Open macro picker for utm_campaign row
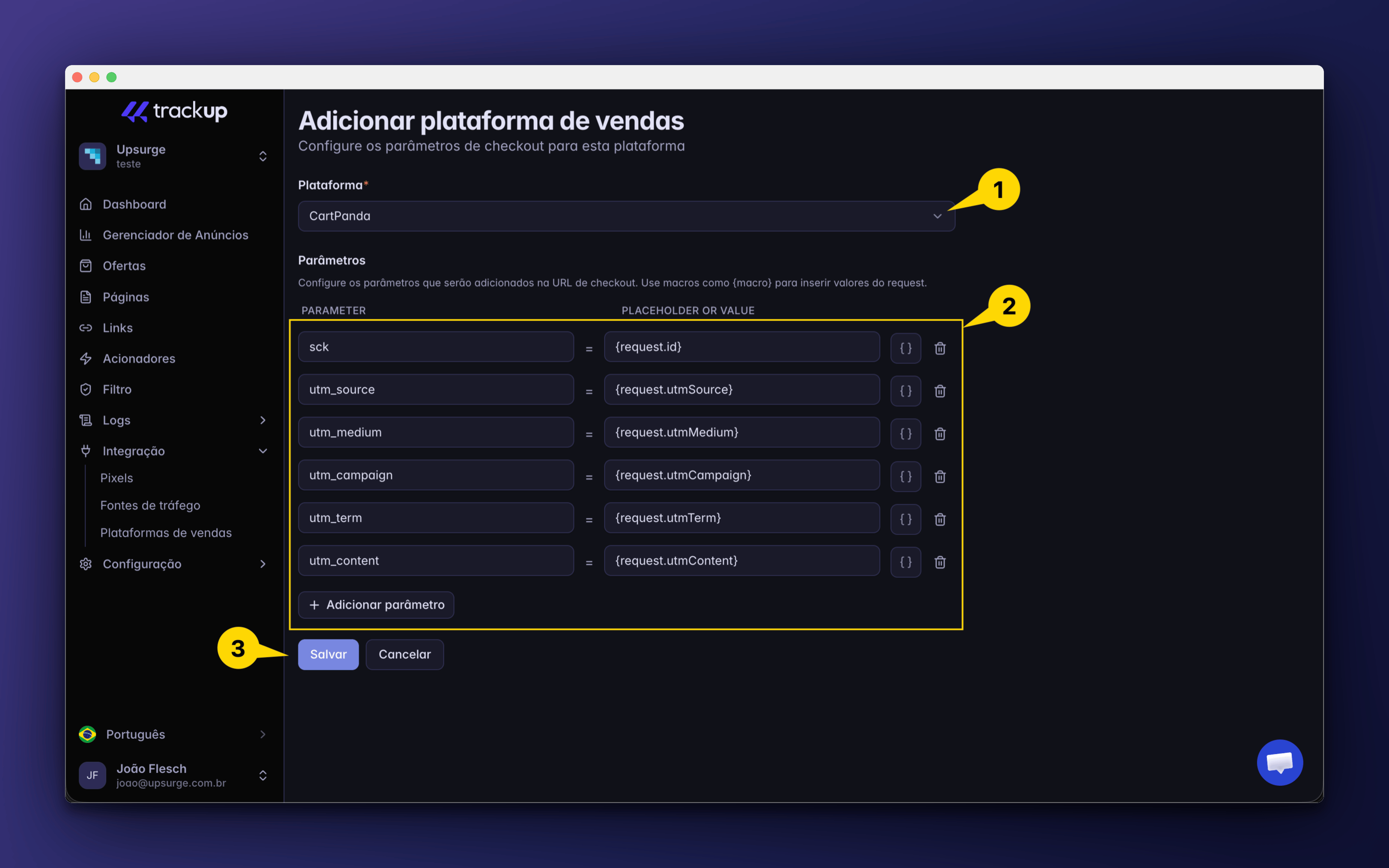Image resolution: width=1389 pixels, height=868 pixels. tap(906, 476)
